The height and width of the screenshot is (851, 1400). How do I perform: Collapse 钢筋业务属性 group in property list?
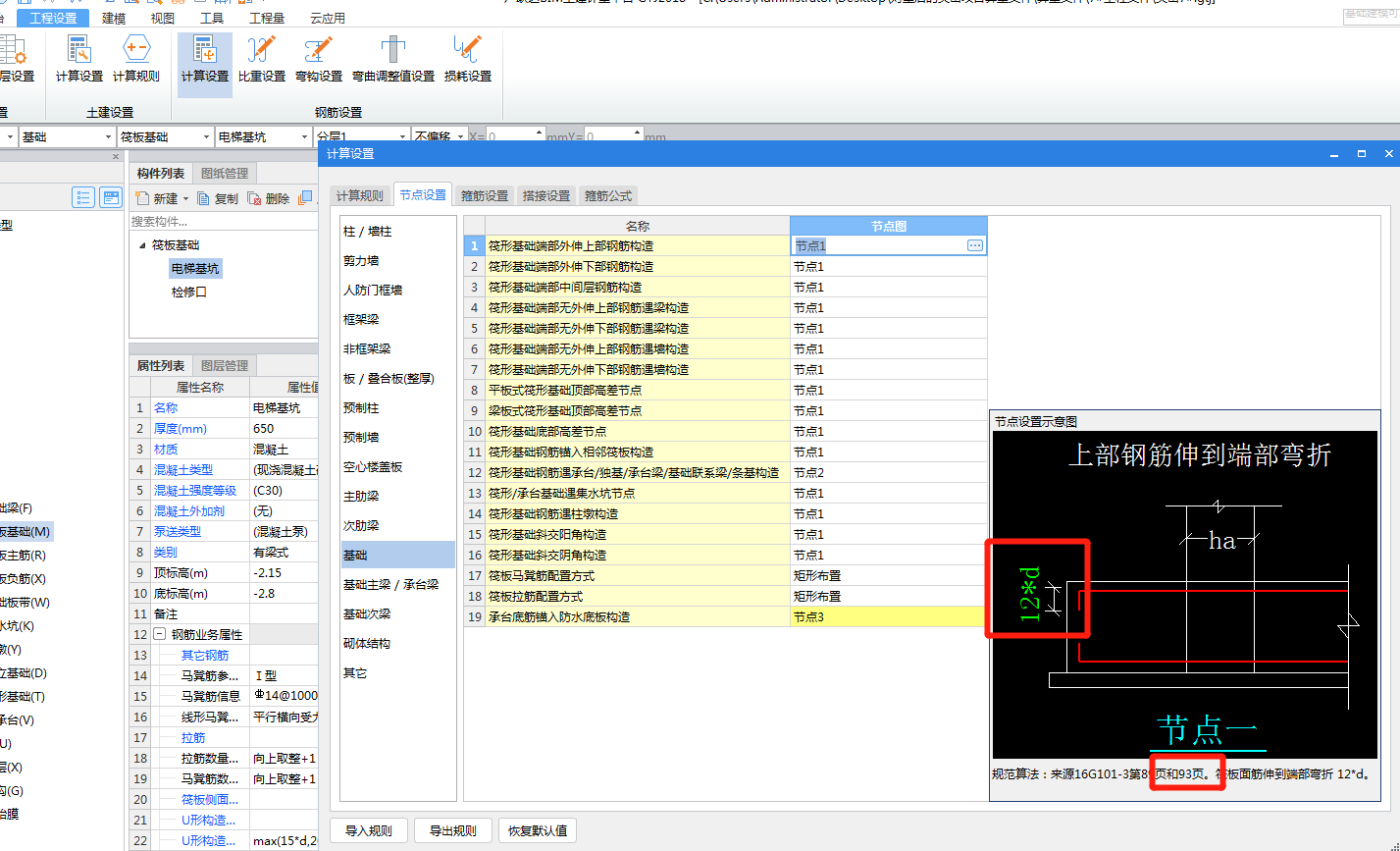158,635
